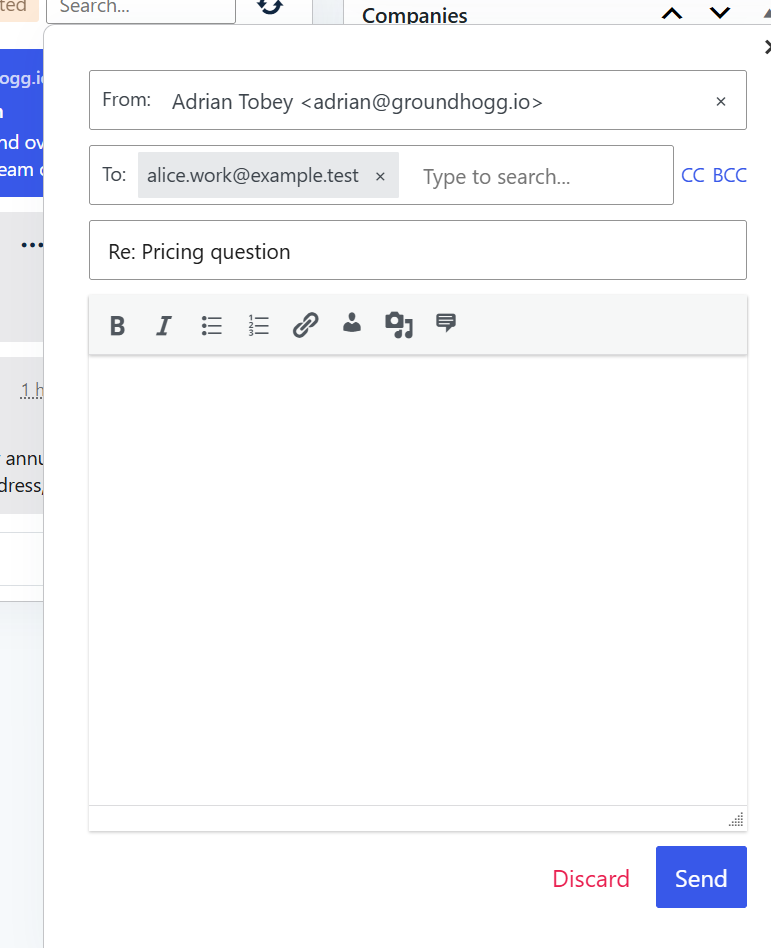The height and width of the screenshot is (948, 771).
Task: Clear the From sender Adrian Tobey
Action: click(721, 102)
